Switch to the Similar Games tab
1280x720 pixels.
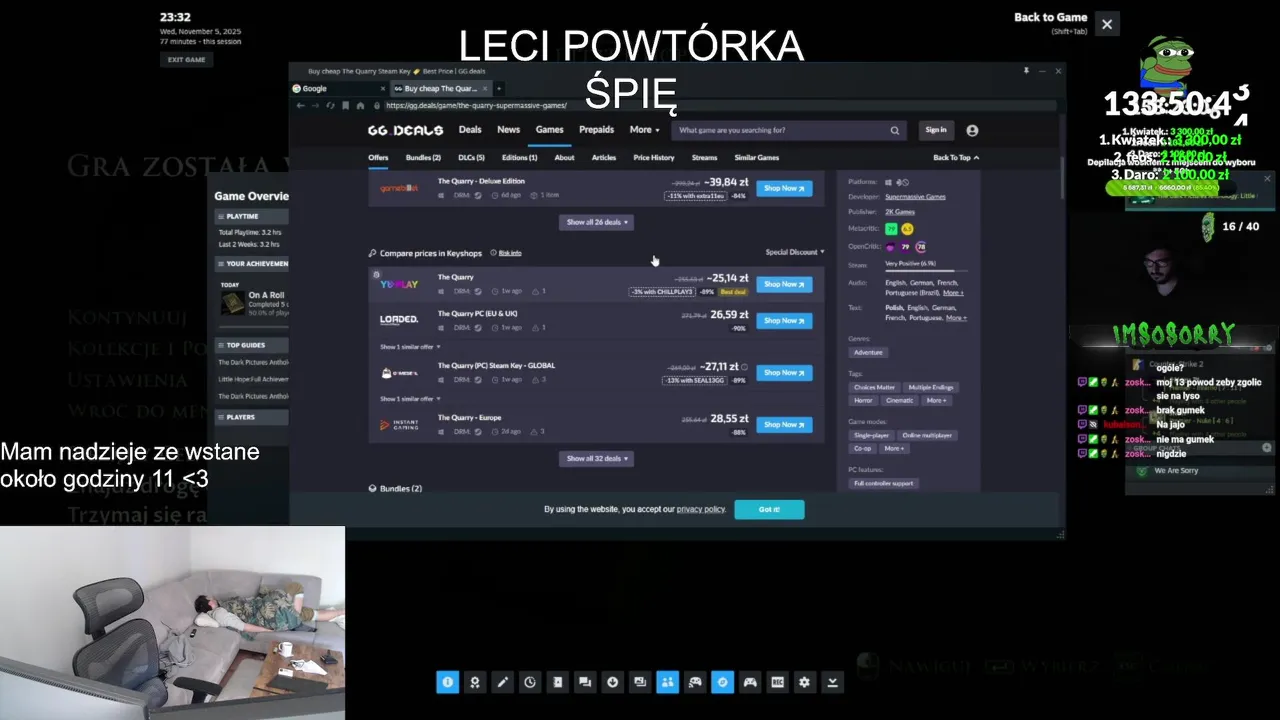point(757,157)
